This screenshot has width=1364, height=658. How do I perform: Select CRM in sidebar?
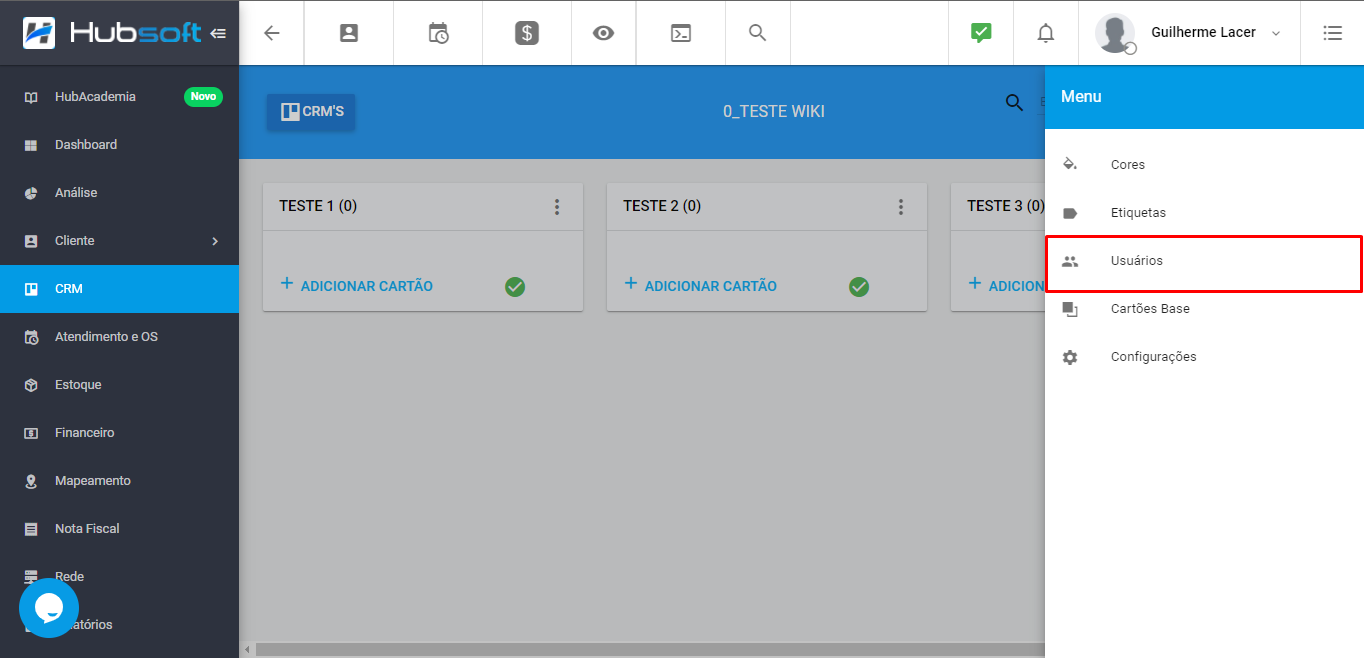pyautogui.click(x=119, y=289)
